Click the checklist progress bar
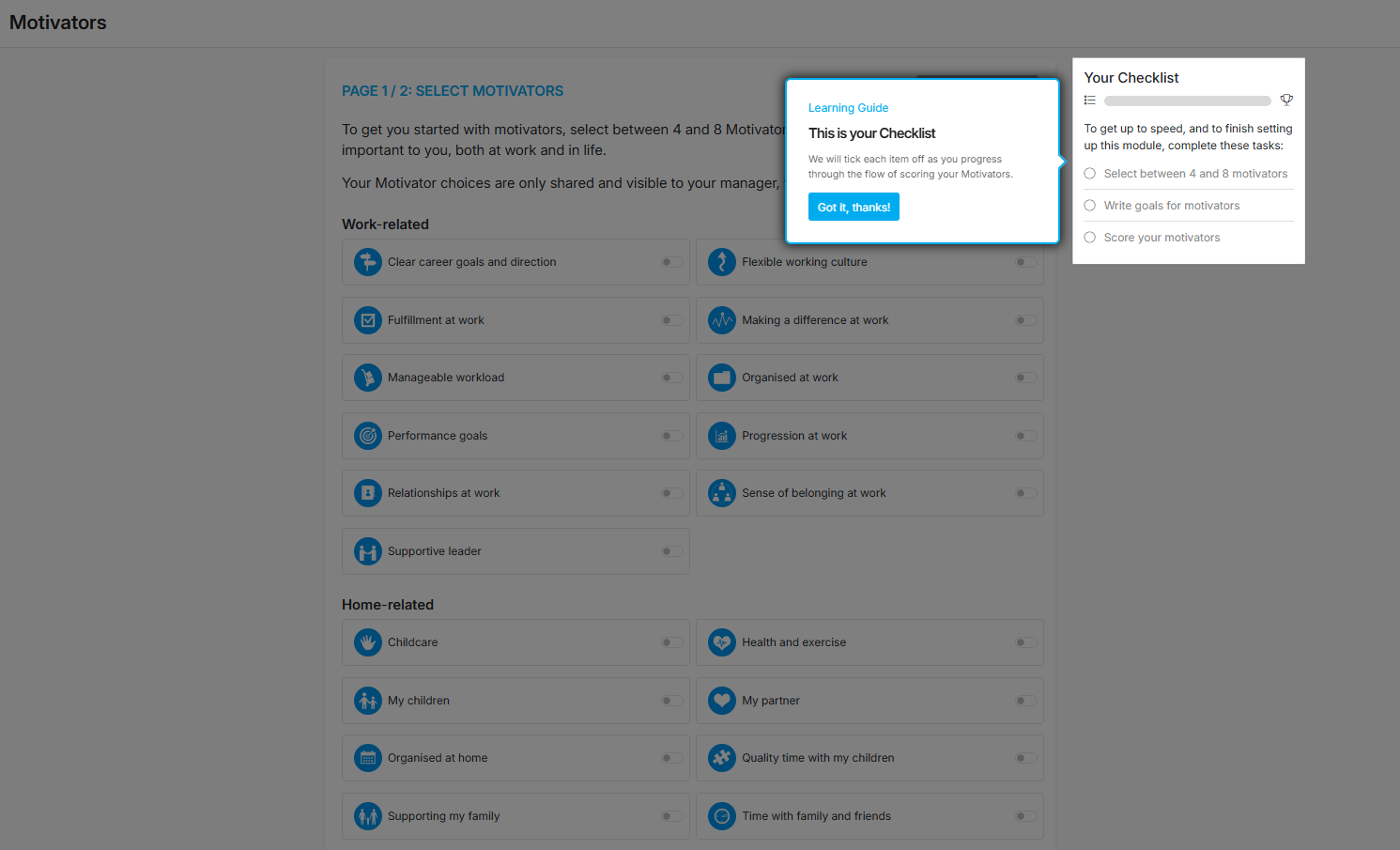 coord(1188,100)
